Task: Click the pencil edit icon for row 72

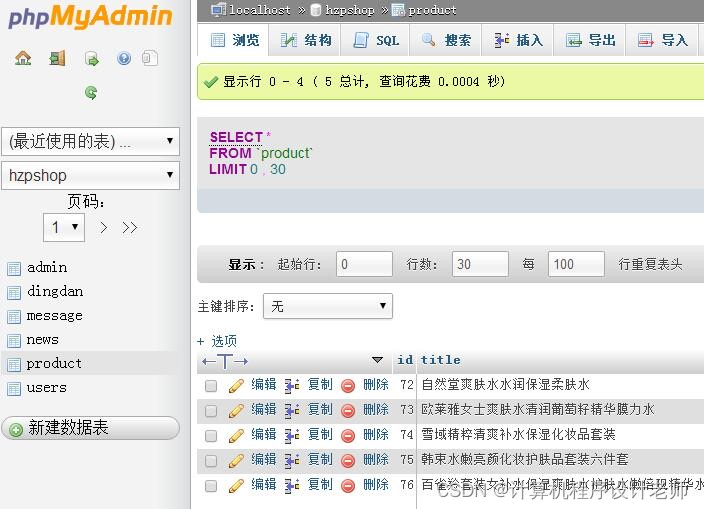Action: click(x=236, y=386)
